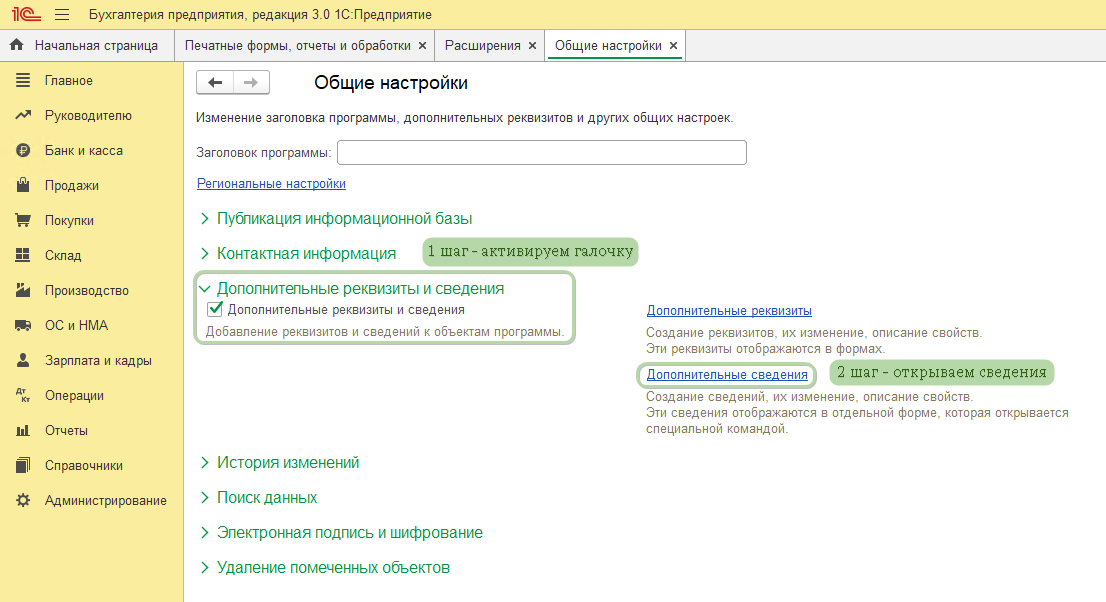Click the ОС и НМА truck icon
The height and width of the screenshot is (602, 1106).
23,325
